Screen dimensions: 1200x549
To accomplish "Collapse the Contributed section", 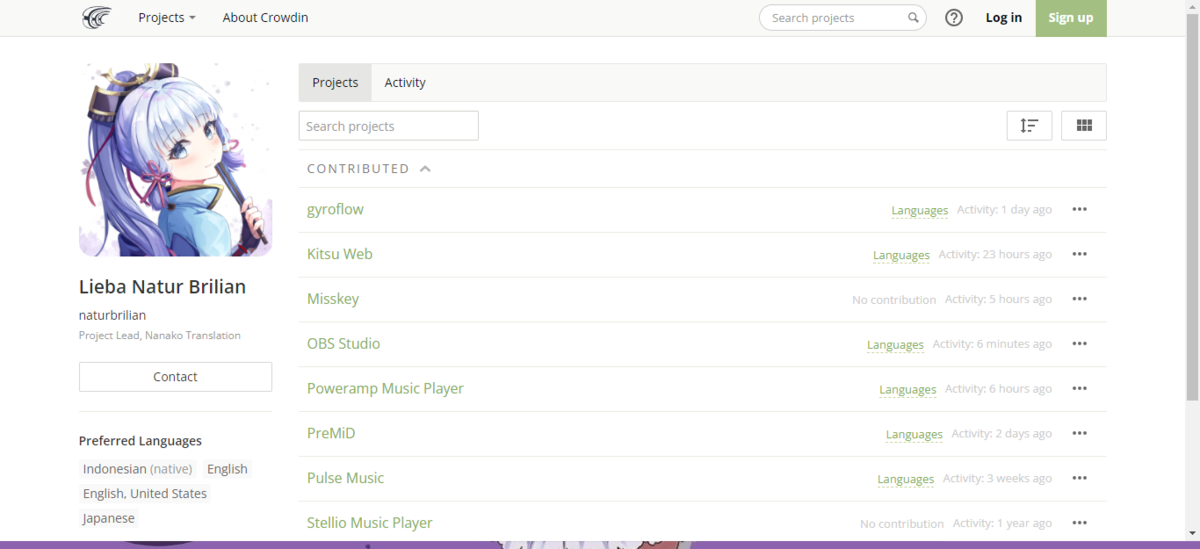I will click(425, 169).
